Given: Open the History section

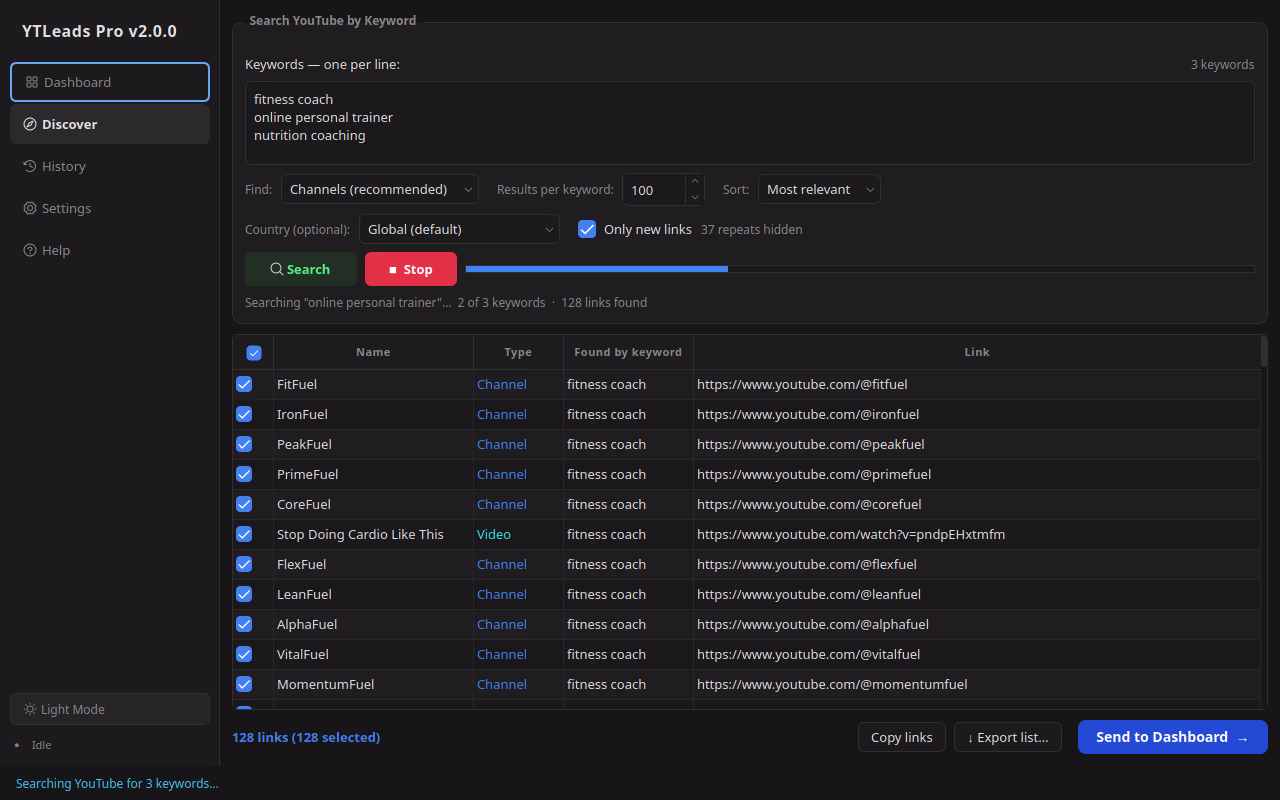Looking at the screenshot, I should click(110, 166).
